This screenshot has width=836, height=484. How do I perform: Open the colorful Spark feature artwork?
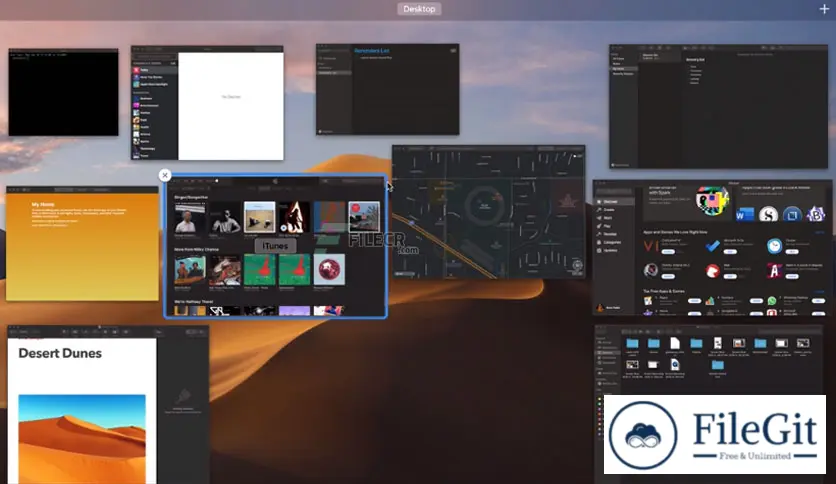pos(712,200)
